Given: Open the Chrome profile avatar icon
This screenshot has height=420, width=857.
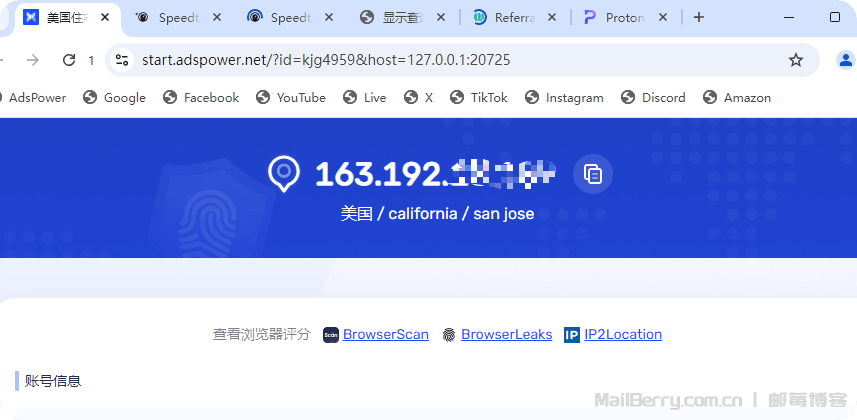Looking at the screenshot, I should (843, 60).
